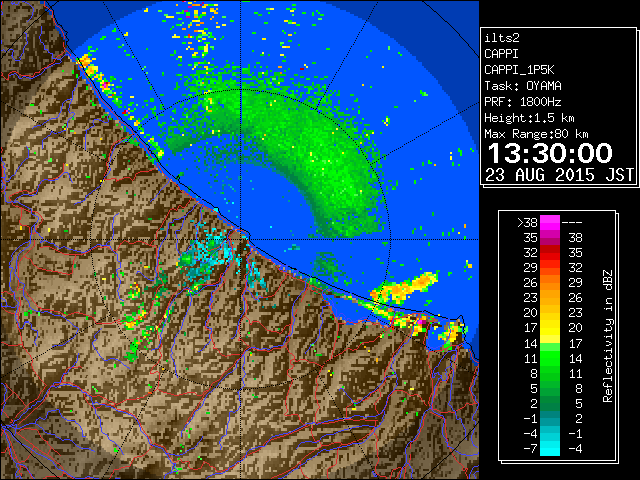
Task: Click the yellow 17 dBZ legend swatch
Action: tap(550, 328)
